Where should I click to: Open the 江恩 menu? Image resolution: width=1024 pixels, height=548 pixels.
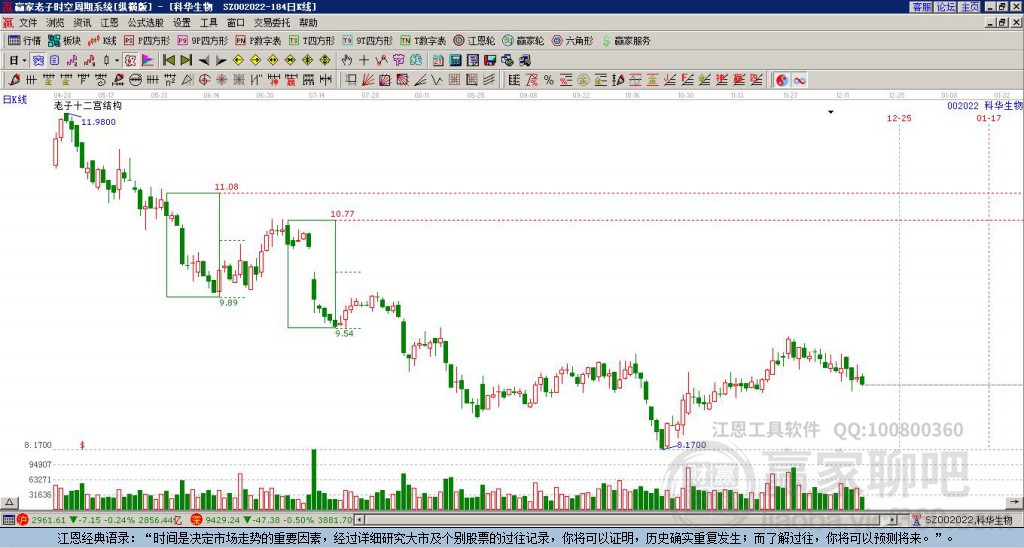(110, 23)
